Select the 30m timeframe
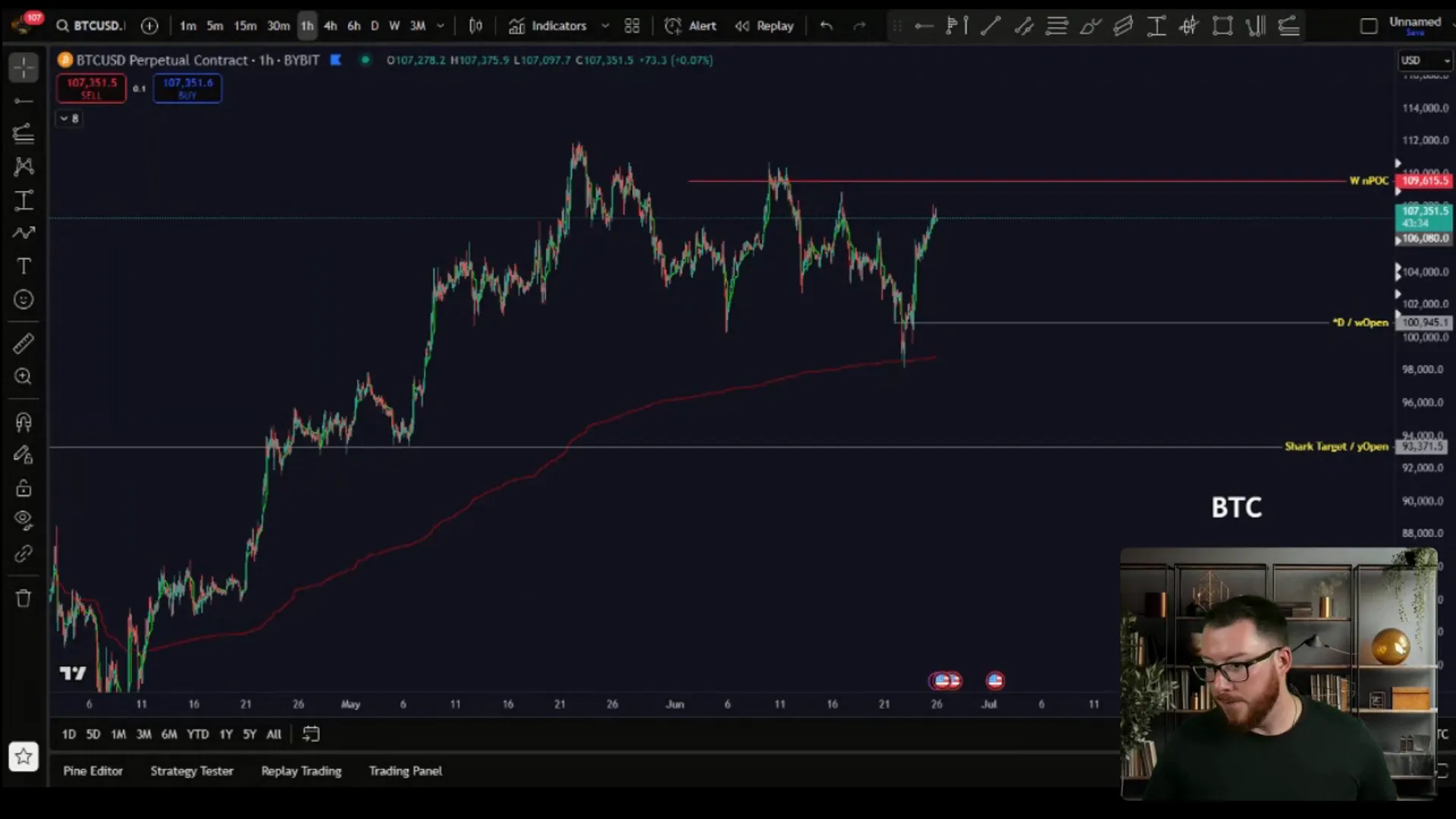Image resolution: width=1456 pixels, height=819 pixels. tap(278, 26)
